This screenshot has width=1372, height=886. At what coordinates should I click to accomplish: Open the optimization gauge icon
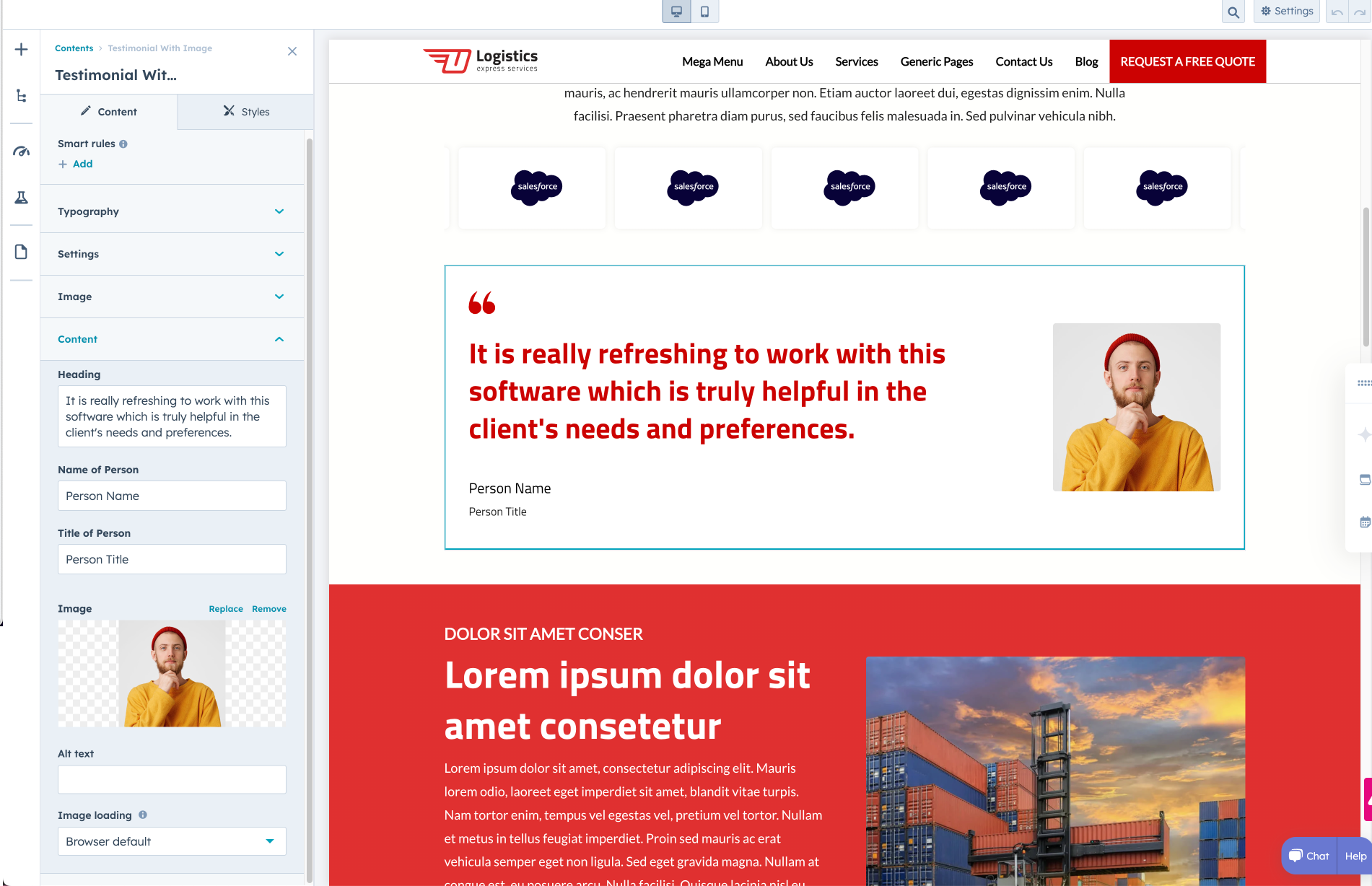point(22,152)
